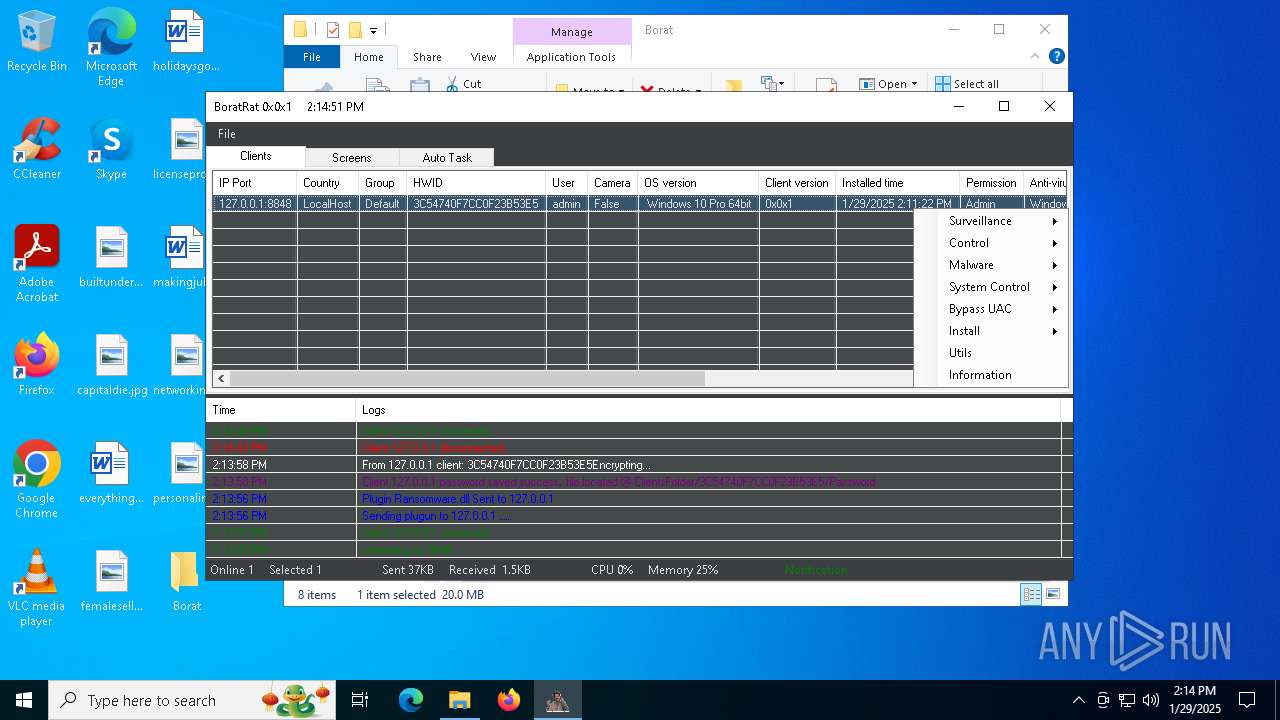Open View tab in explorer window
Screen dimensions: 1280x720
tap(483, 57)
